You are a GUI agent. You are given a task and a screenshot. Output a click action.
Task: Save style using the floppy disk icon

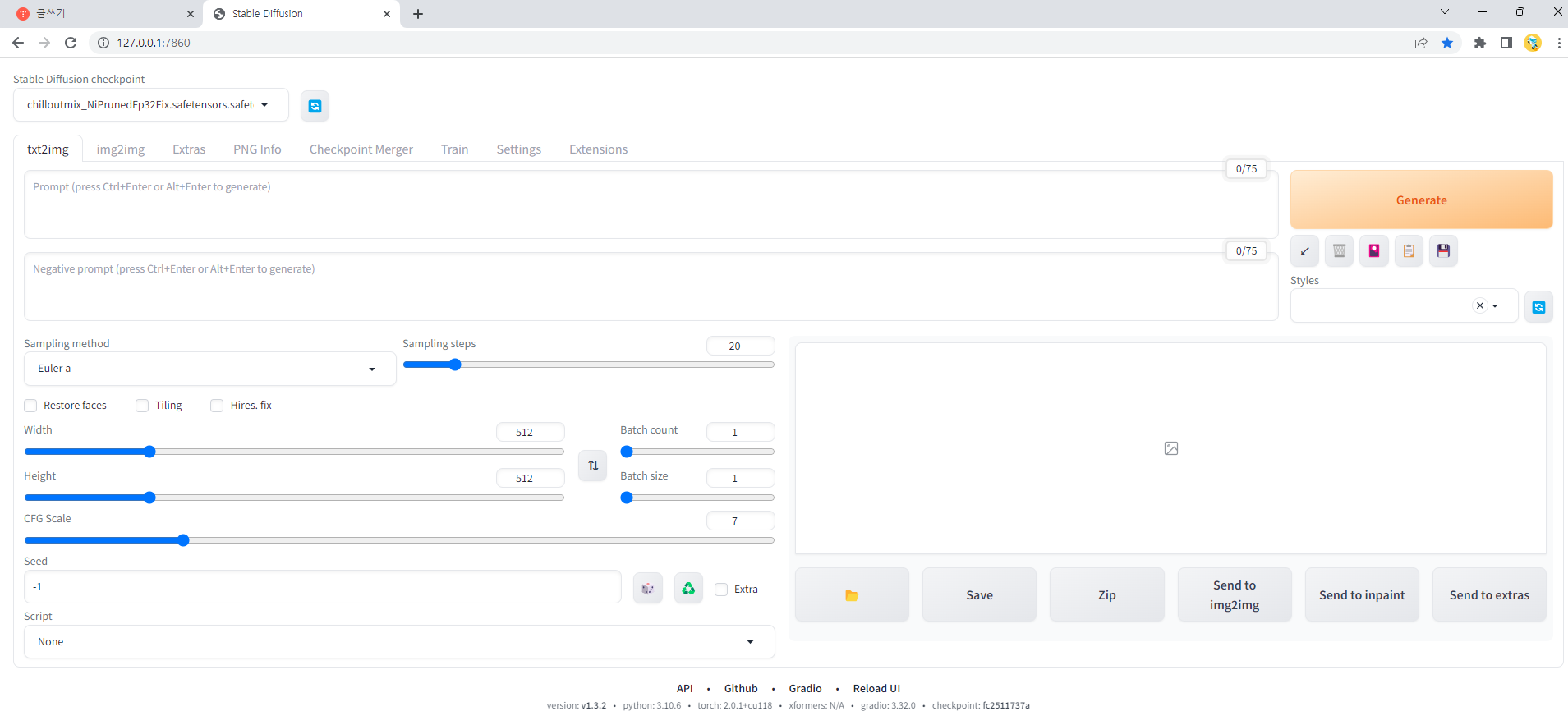tap(1443, 251)
